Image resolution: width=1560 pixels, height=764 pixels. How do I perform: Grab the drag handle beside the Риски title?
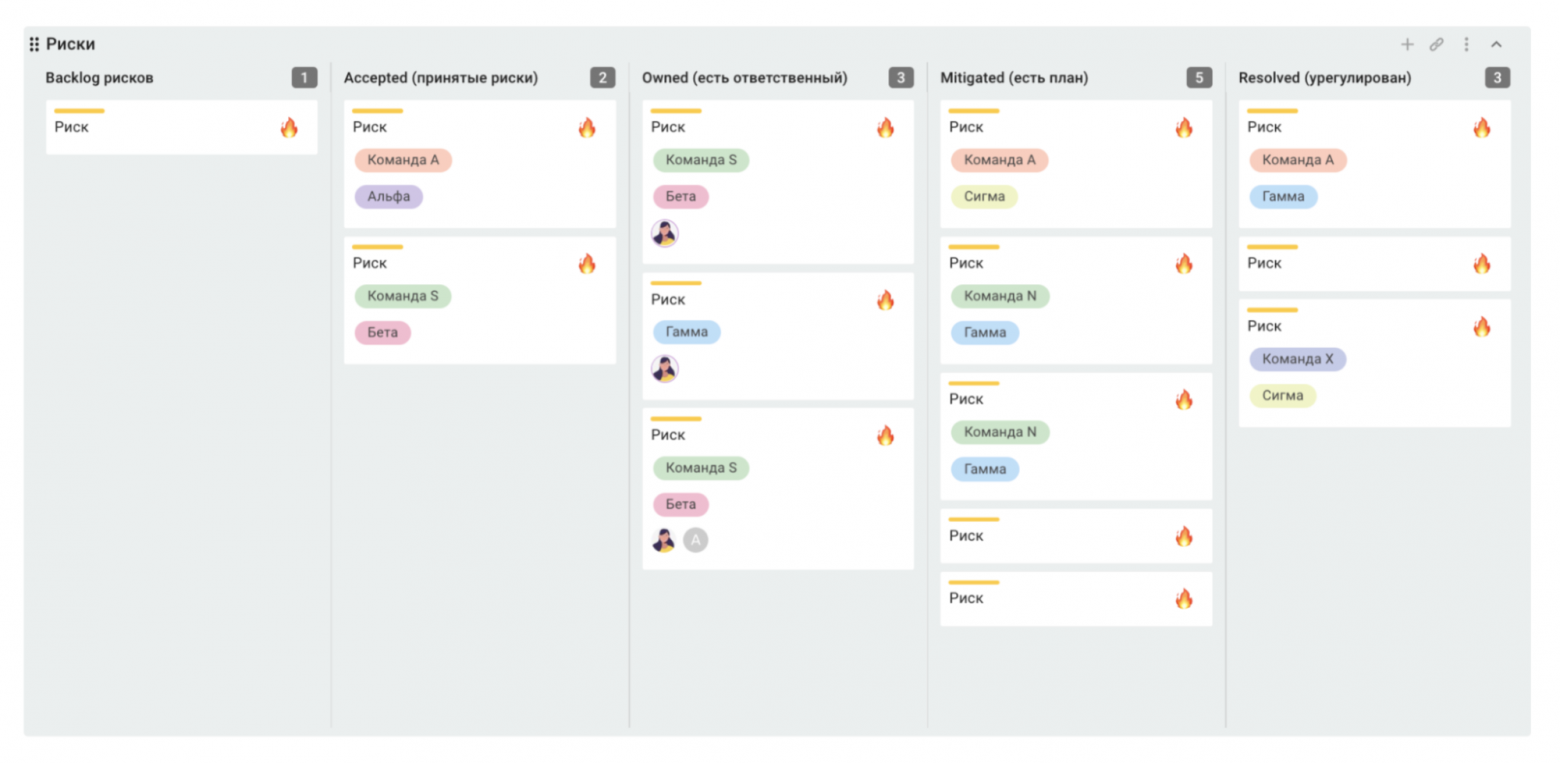tap(34, 44)
